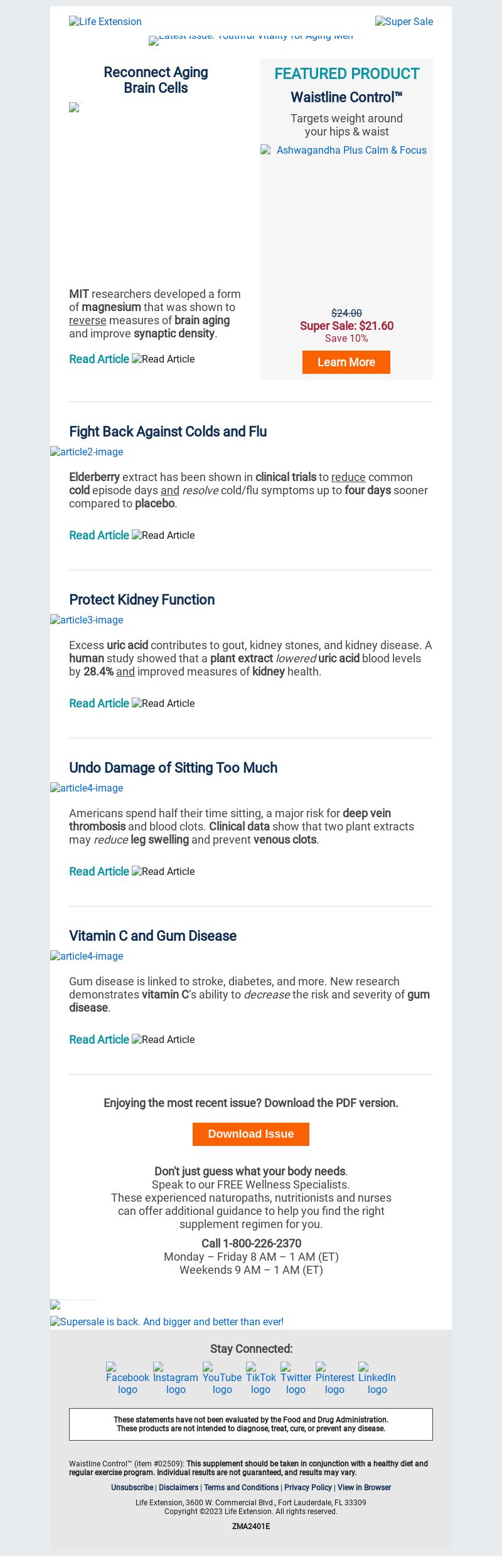Read Article about Colds and Flu
The height and width of the screenshot is (1568, 502).
[99, 535]
